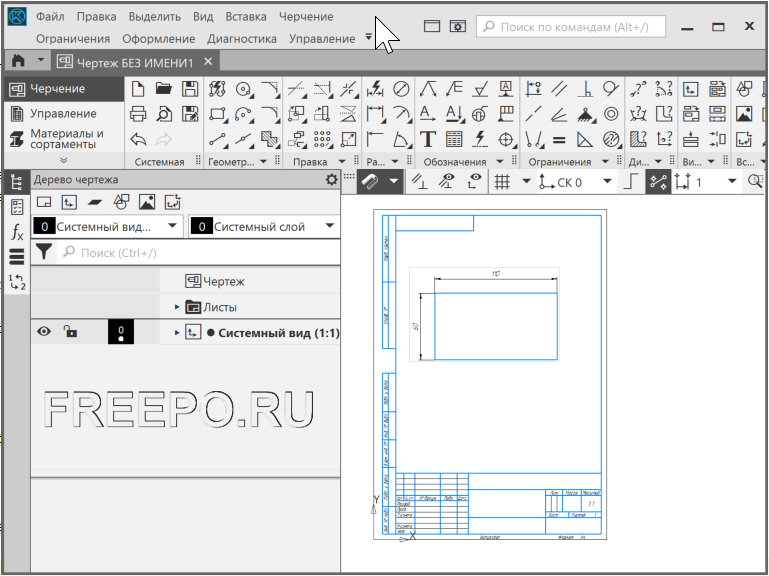Create a new document with the blank page icon

tap(138, 89)
